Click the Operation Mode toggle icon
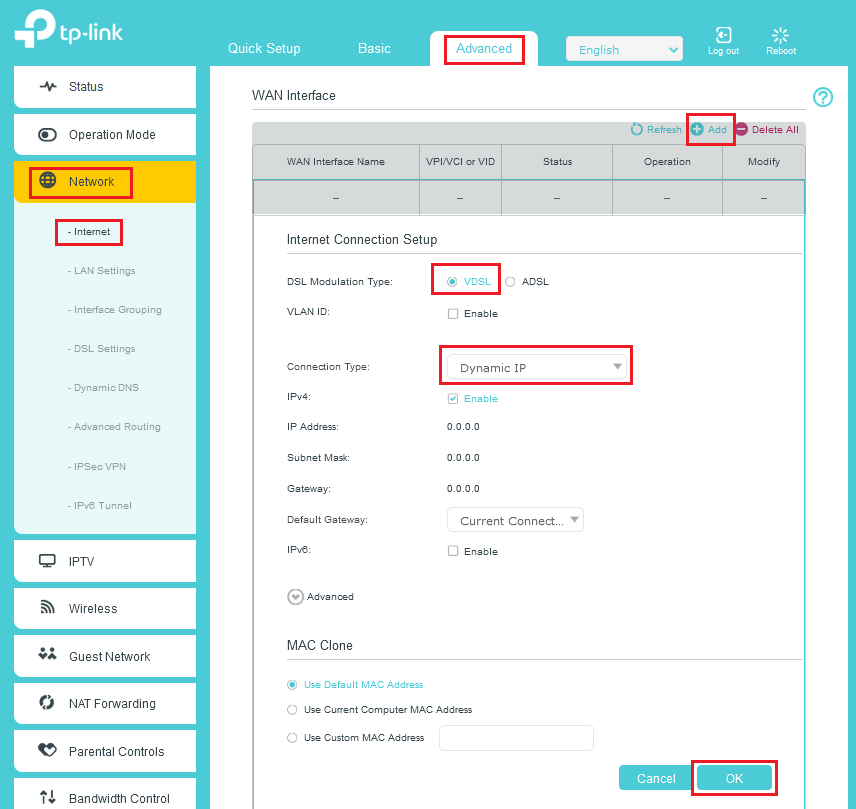This screenshot has width=856, height=809. 47,134
